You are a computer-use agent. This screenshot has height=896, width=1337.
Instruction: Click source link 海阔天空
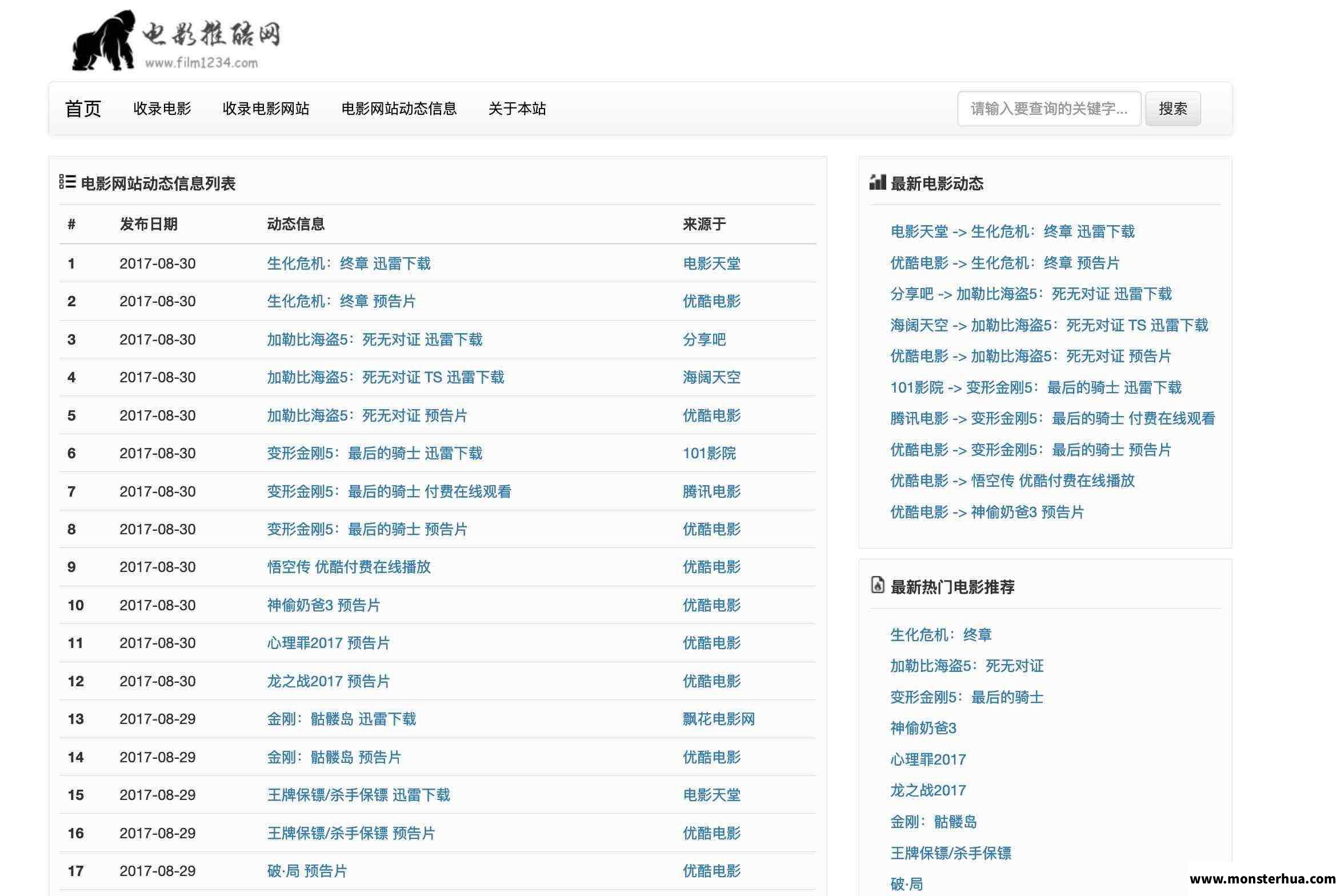point(712,377)
